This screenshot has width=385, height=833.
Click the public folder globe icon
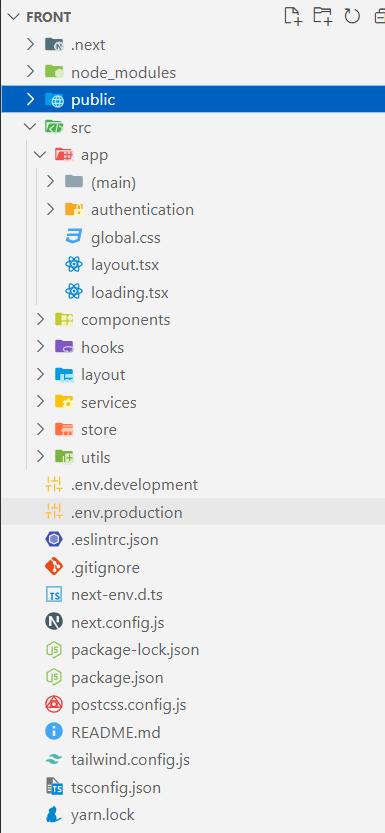(x=54, y=100)
